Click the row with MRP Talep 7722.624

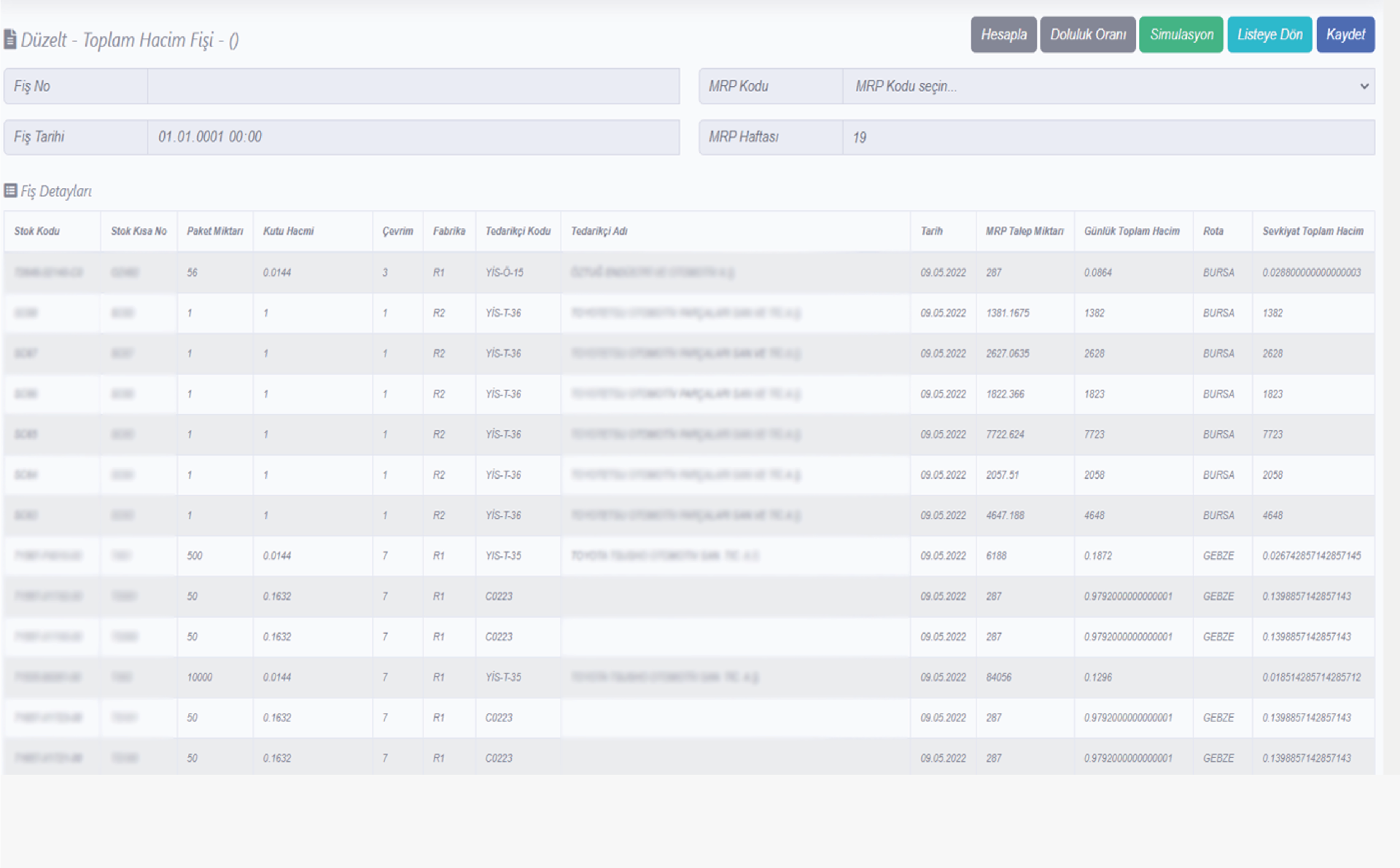coord(1005,434)
